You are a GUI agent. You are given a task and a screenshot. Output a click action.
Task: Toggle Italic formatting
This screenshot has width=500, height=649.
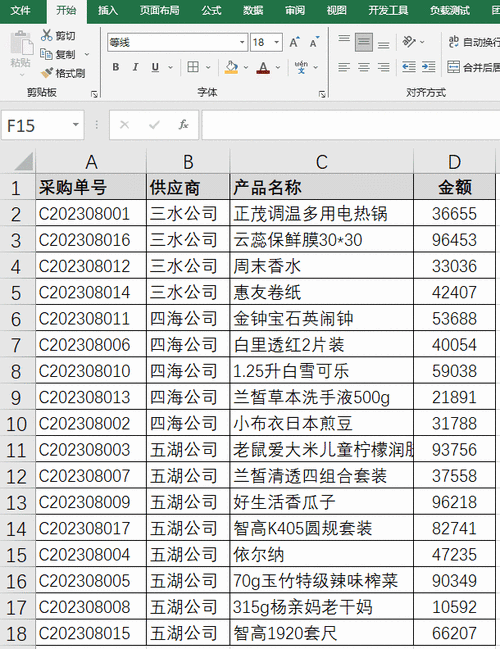click(x=135, y=67)
